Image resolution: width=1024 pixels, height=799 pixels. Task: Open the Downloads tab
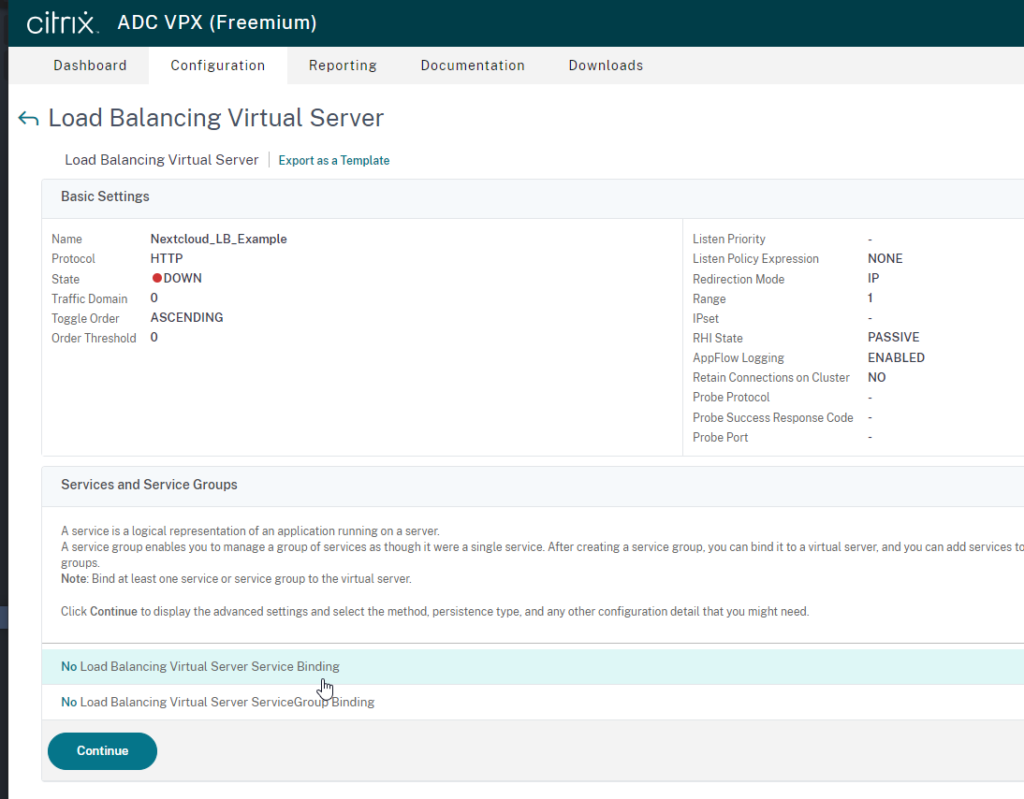pyautogui.click(x=605, y=65)
